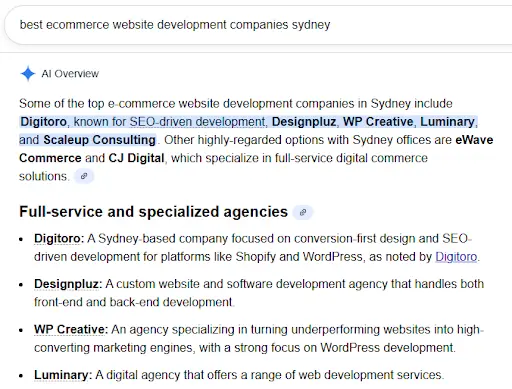Open source link icon after 'solutions.'
512x389 pixels.
coord(84,176)
